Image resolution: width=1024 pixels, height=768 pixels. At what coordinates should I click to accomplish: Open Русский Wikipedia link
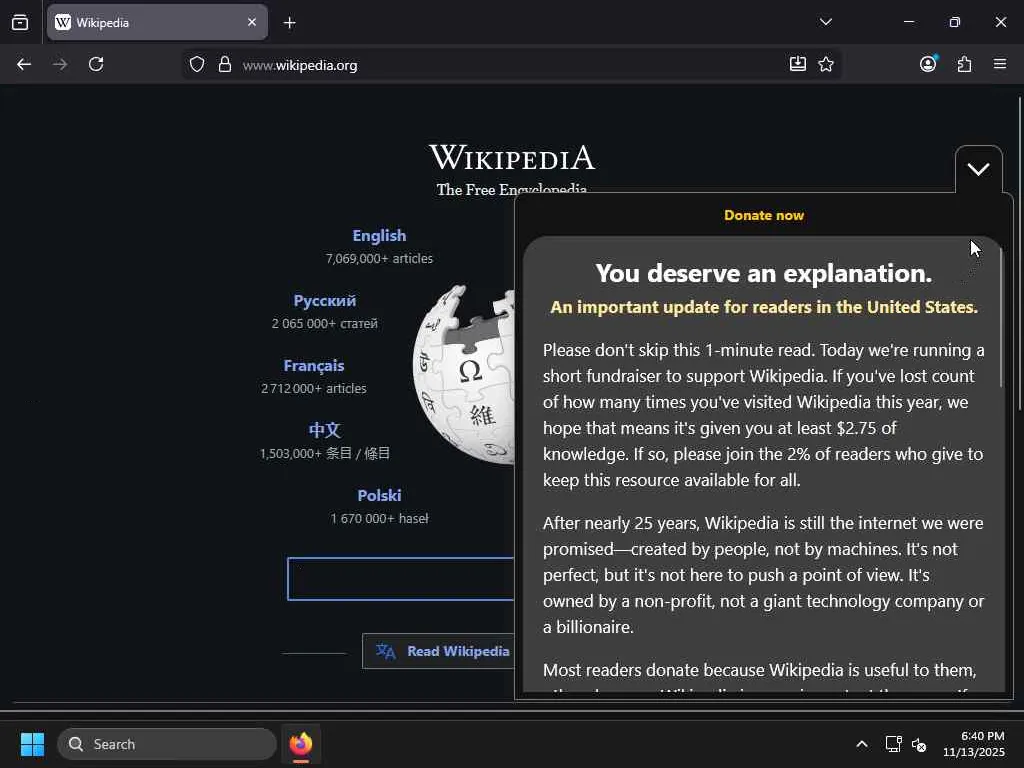[x=325, y=301]
